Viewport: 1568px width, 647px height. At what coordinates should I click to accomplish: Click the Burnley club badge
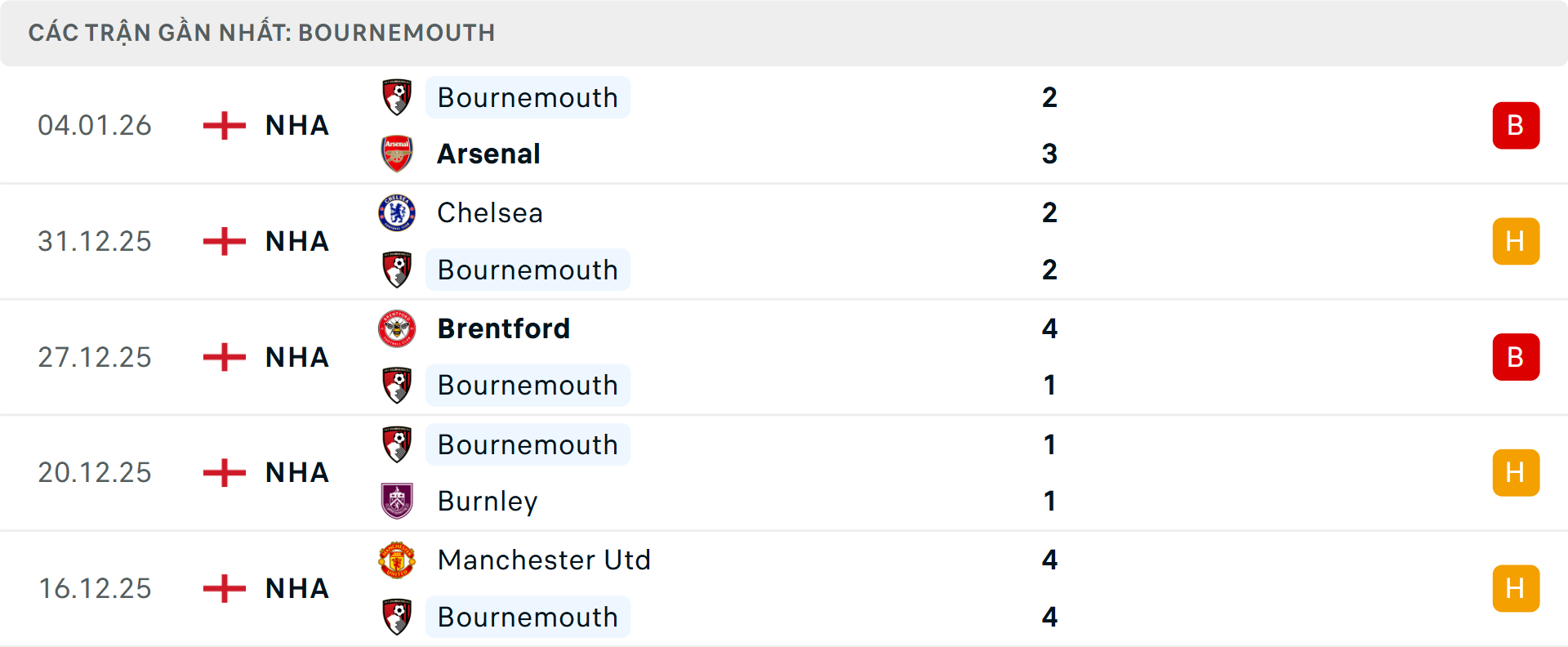397,501
